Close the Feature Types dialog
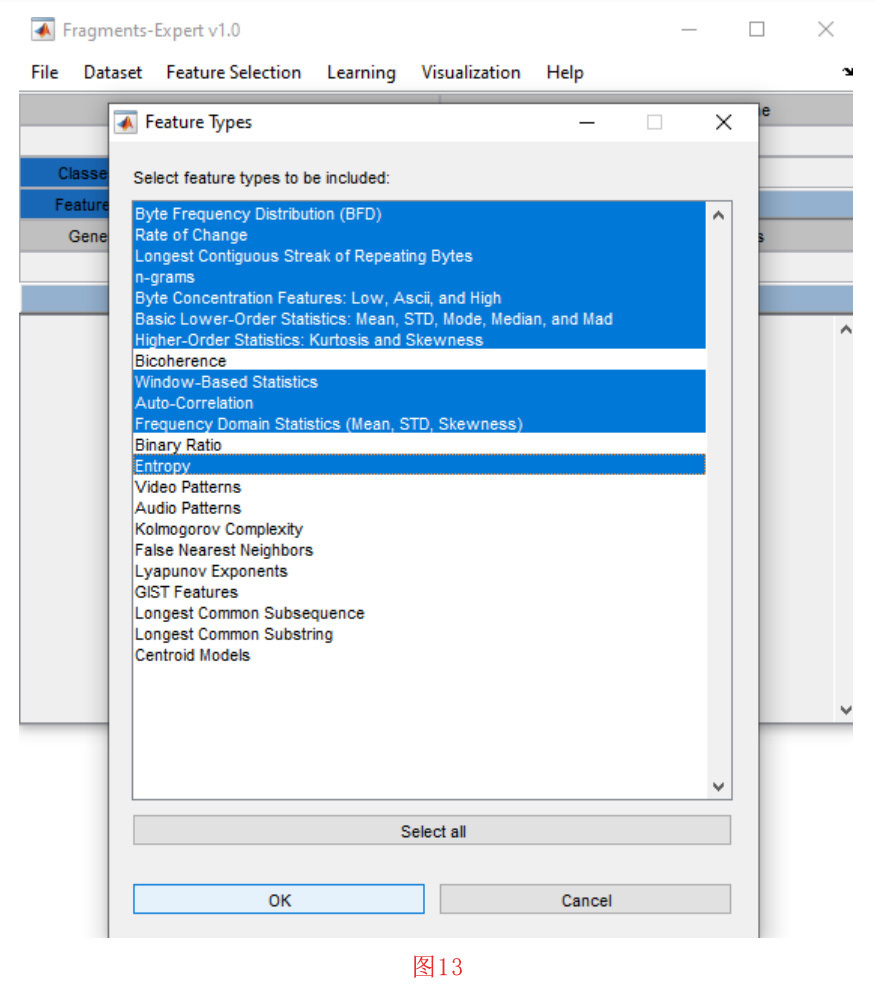 coord(724,122)
